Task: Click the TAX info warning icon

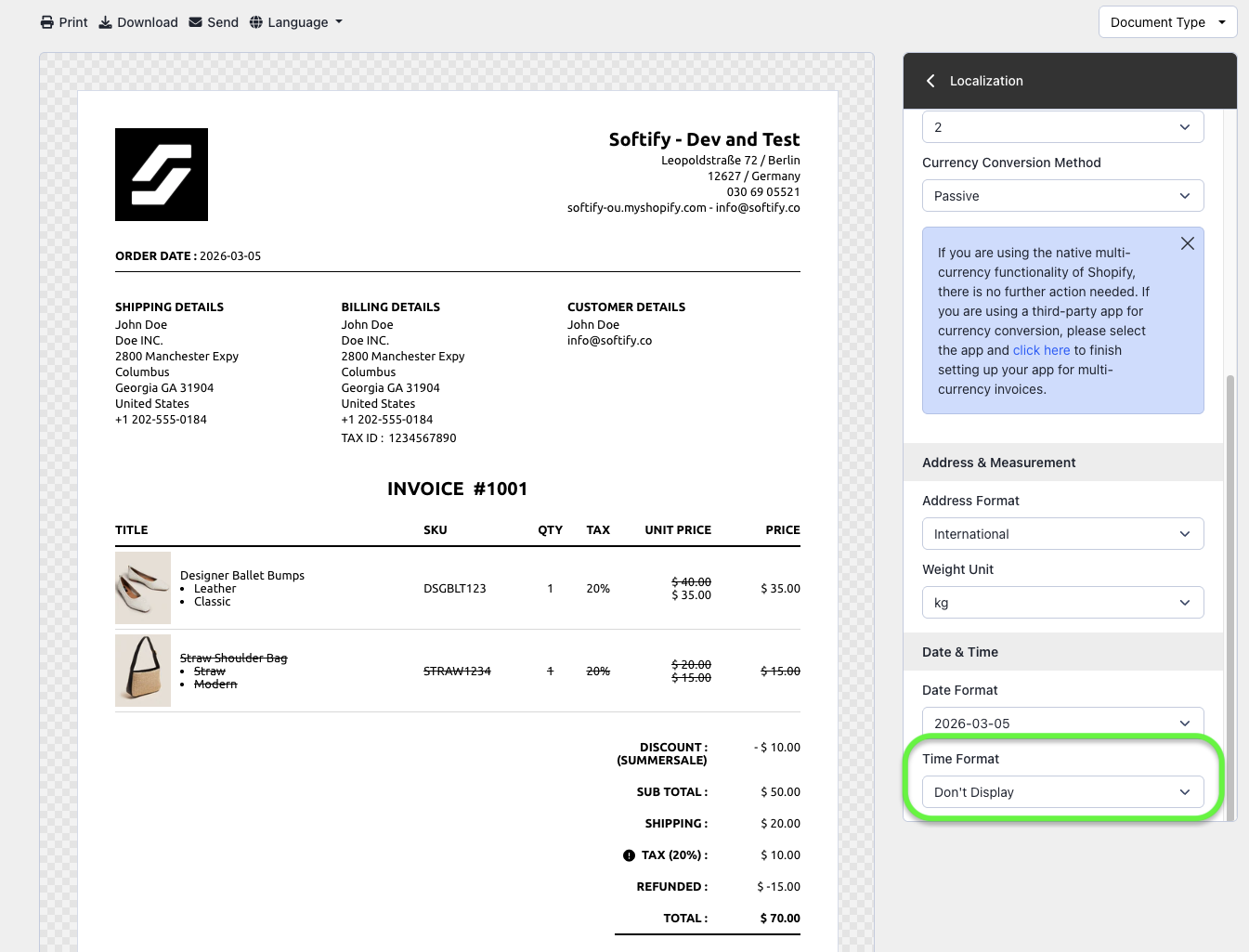Action: 629,855
